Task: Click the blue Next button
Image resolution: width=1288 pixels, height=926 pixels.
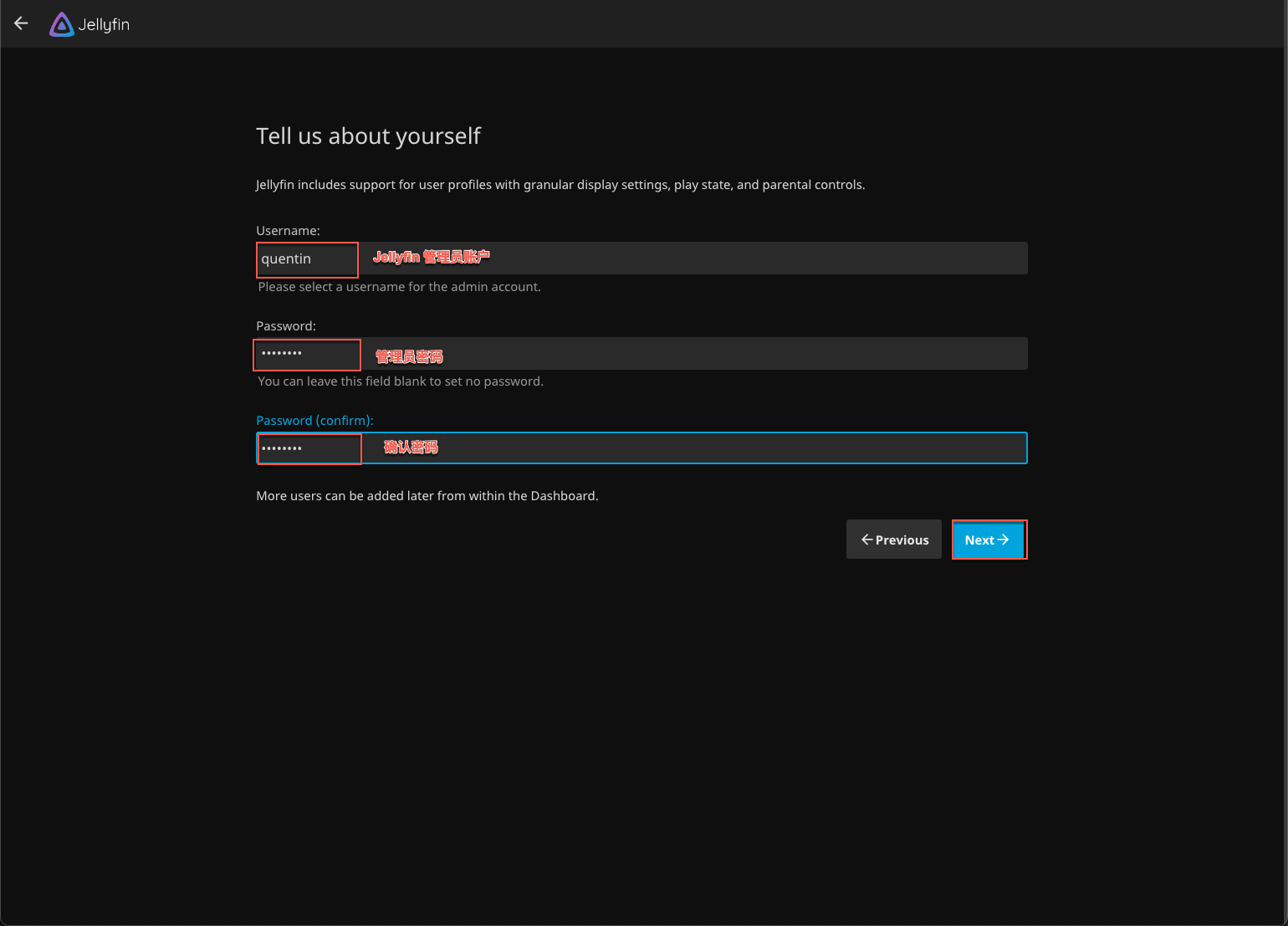Action: 989,540
